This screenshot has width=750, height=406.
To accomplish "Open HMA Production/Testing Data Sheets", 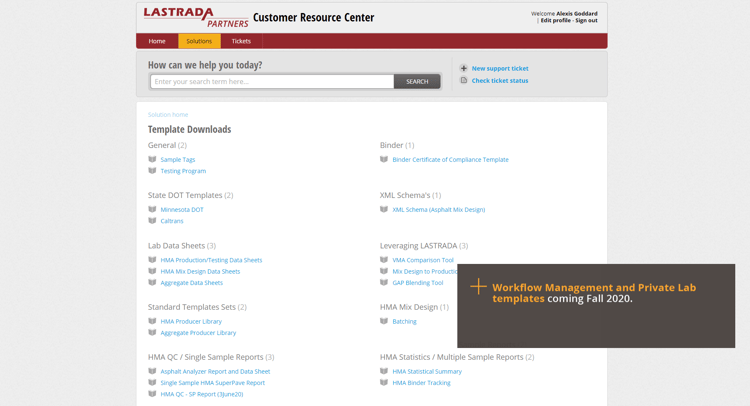I will 211,261.
